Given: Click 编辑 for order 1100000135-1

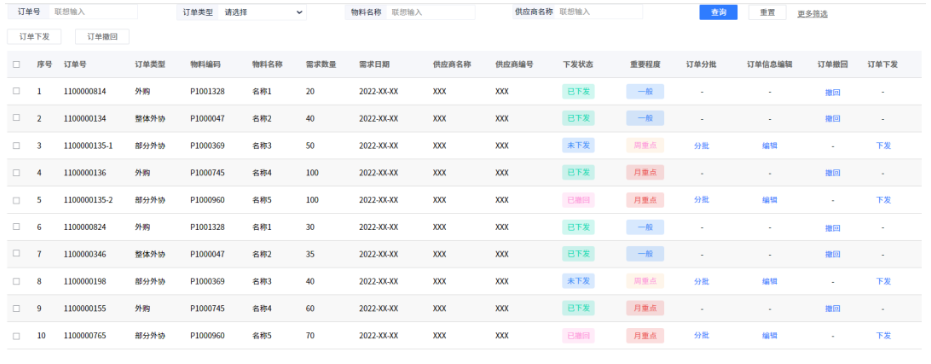Looking at the screenshot, I should tap(770, 145).
